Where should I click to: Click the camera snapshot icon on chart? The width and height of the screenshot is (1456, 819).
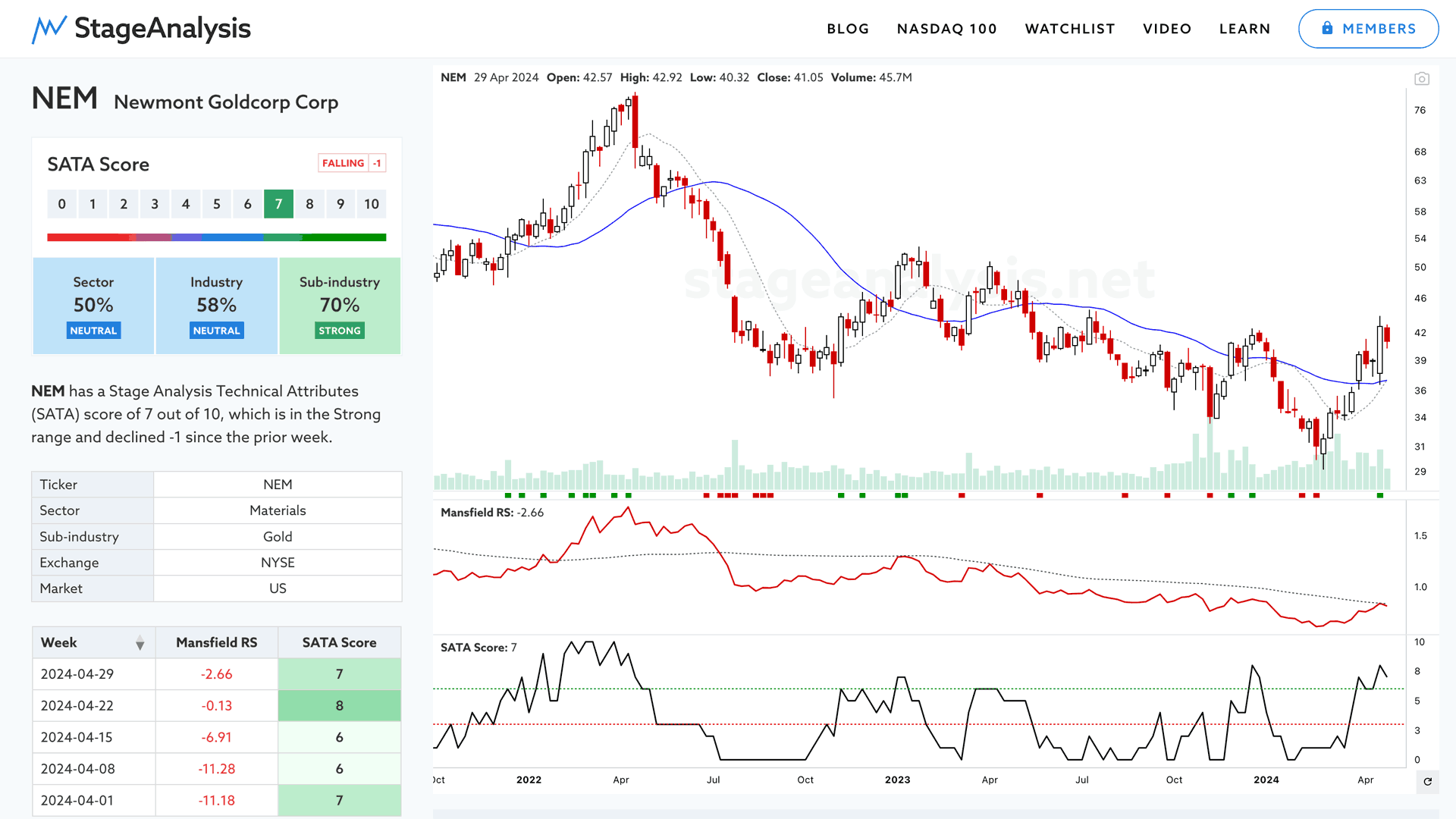1422,79
